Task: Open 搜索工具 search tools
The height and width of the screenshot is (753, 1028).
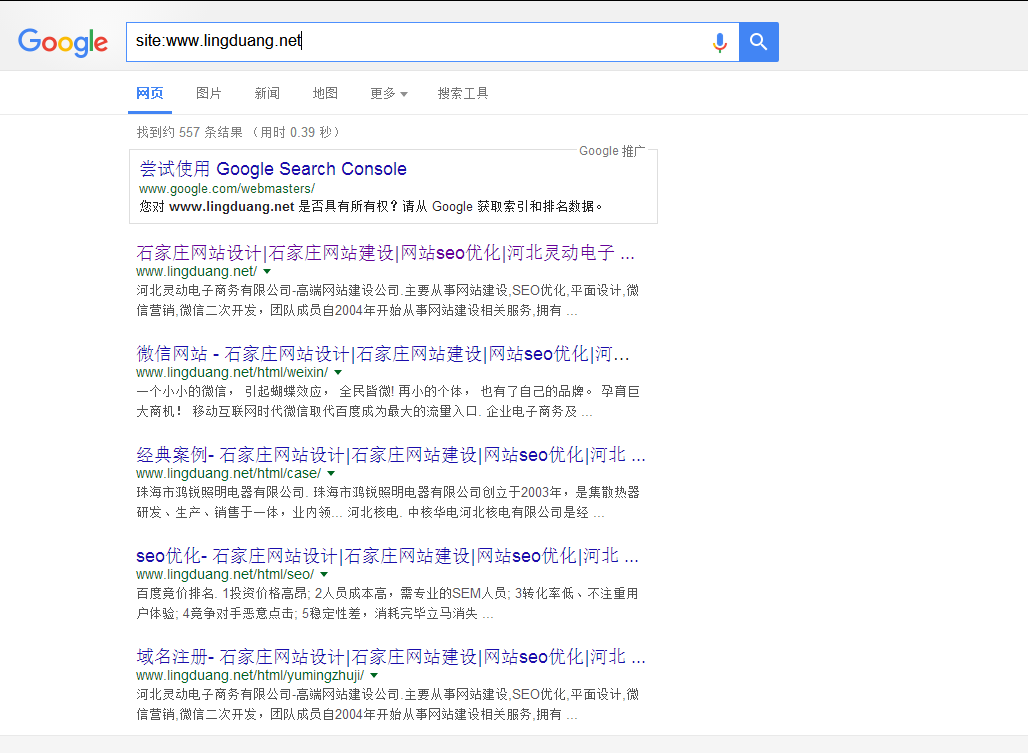Action: point(463,93)
